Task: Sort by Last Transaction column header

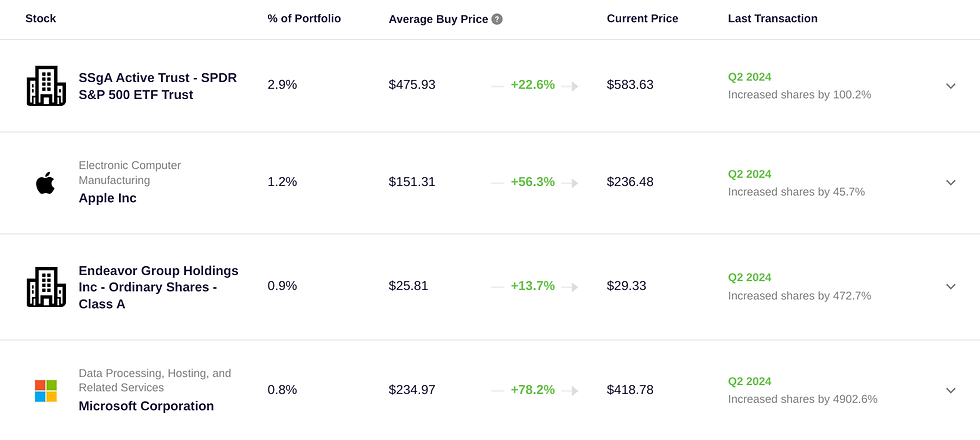Action: tap(772, 19)
